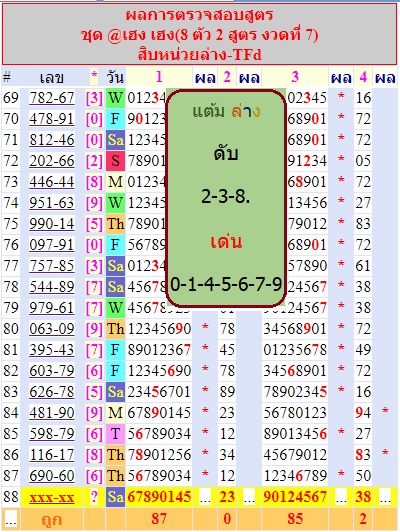Follow the 063-09 link
The width and height of the screenshot is (400, 532).
[52, 329]
